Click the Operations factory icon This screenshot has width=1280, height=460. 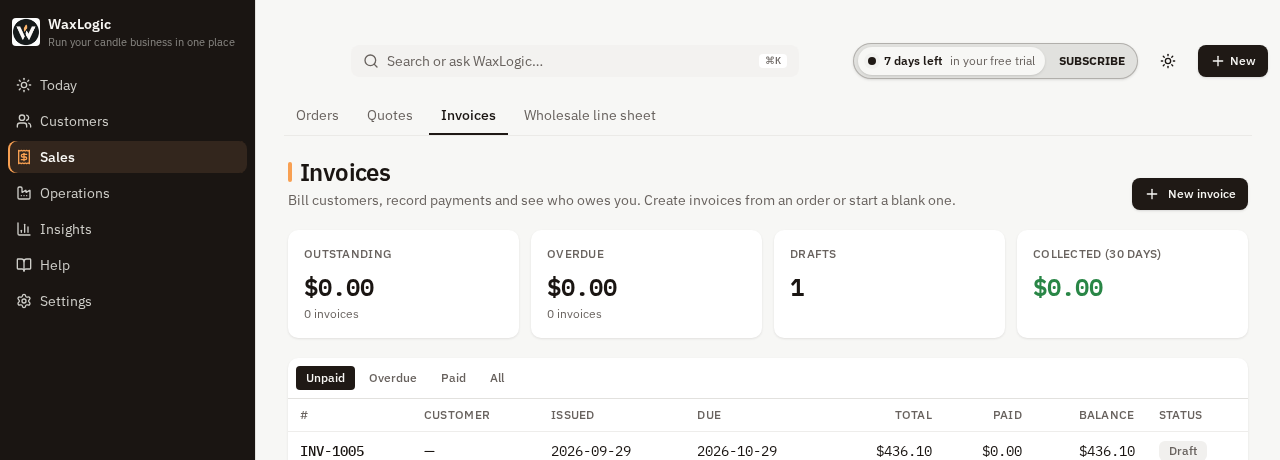[24, 193]
